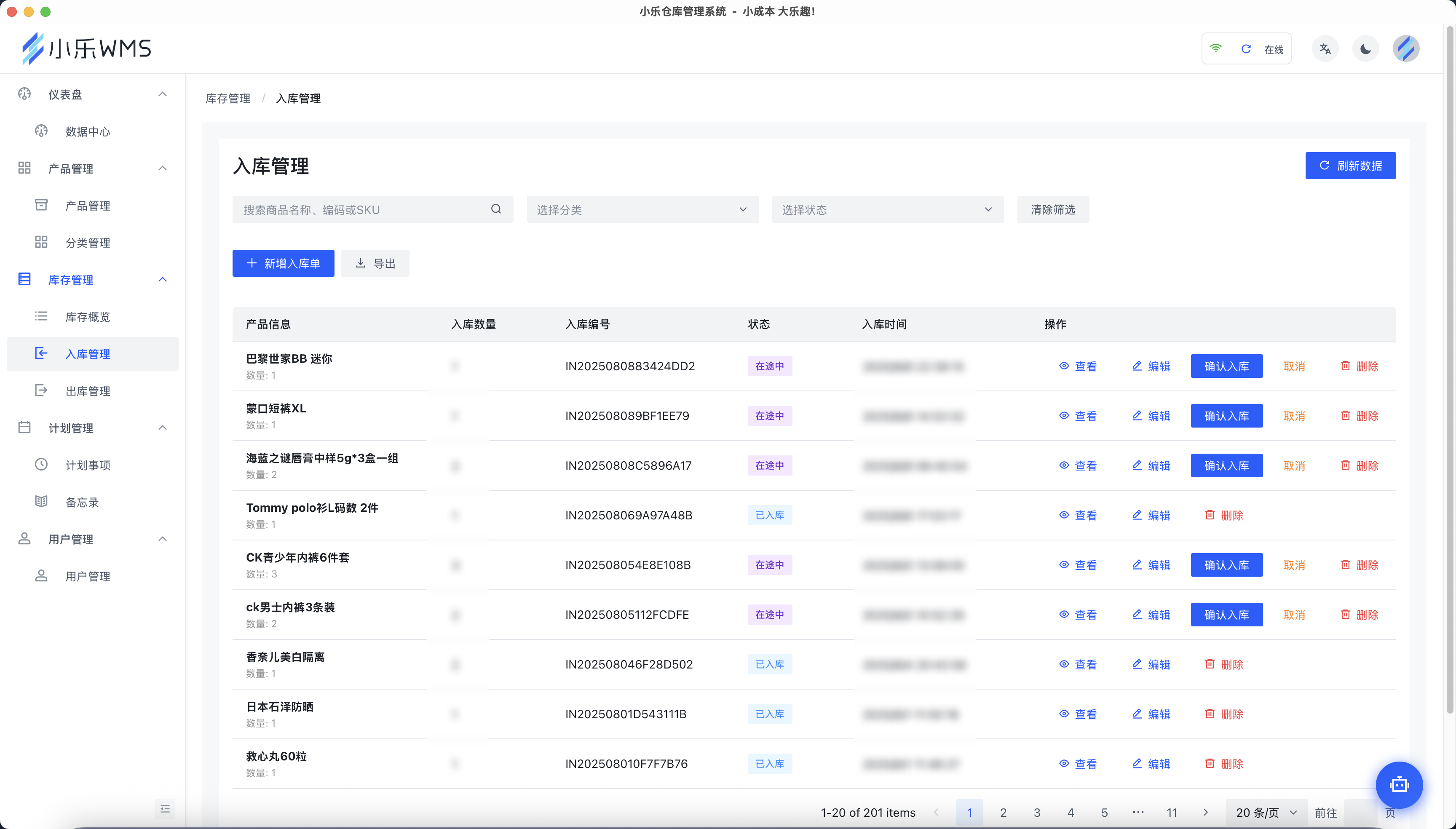Open the user avatar in the header
This screenshot has height=829, width=1456.
1405,49
